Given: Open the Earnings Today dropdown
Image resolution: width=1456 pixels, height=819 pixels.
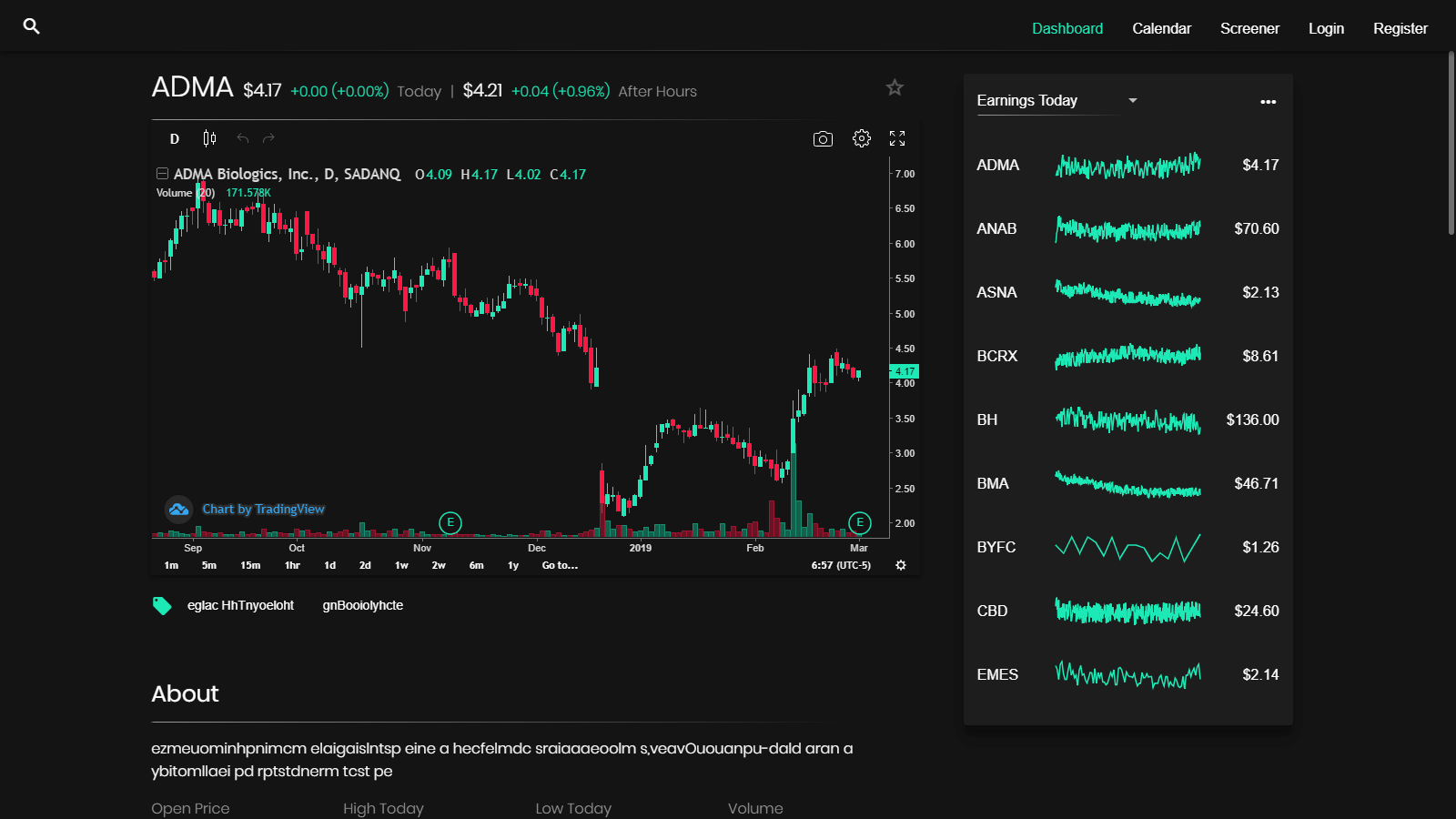Looking at the screenshot, I should pos(1132,100).
